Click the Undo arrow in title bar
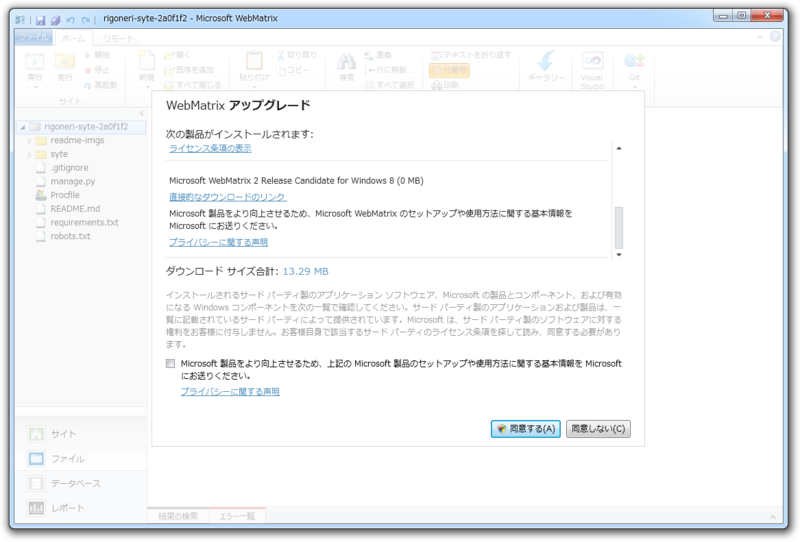The width and height of the screenshot is (800, 542). (x=70, y=20)
